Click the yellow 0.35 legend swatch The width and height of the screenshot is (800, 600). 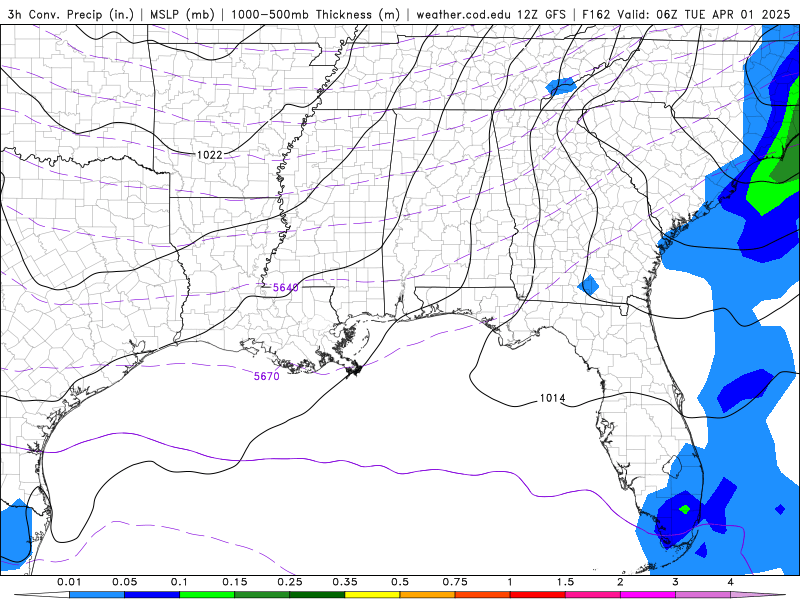(x=372, y=595)
